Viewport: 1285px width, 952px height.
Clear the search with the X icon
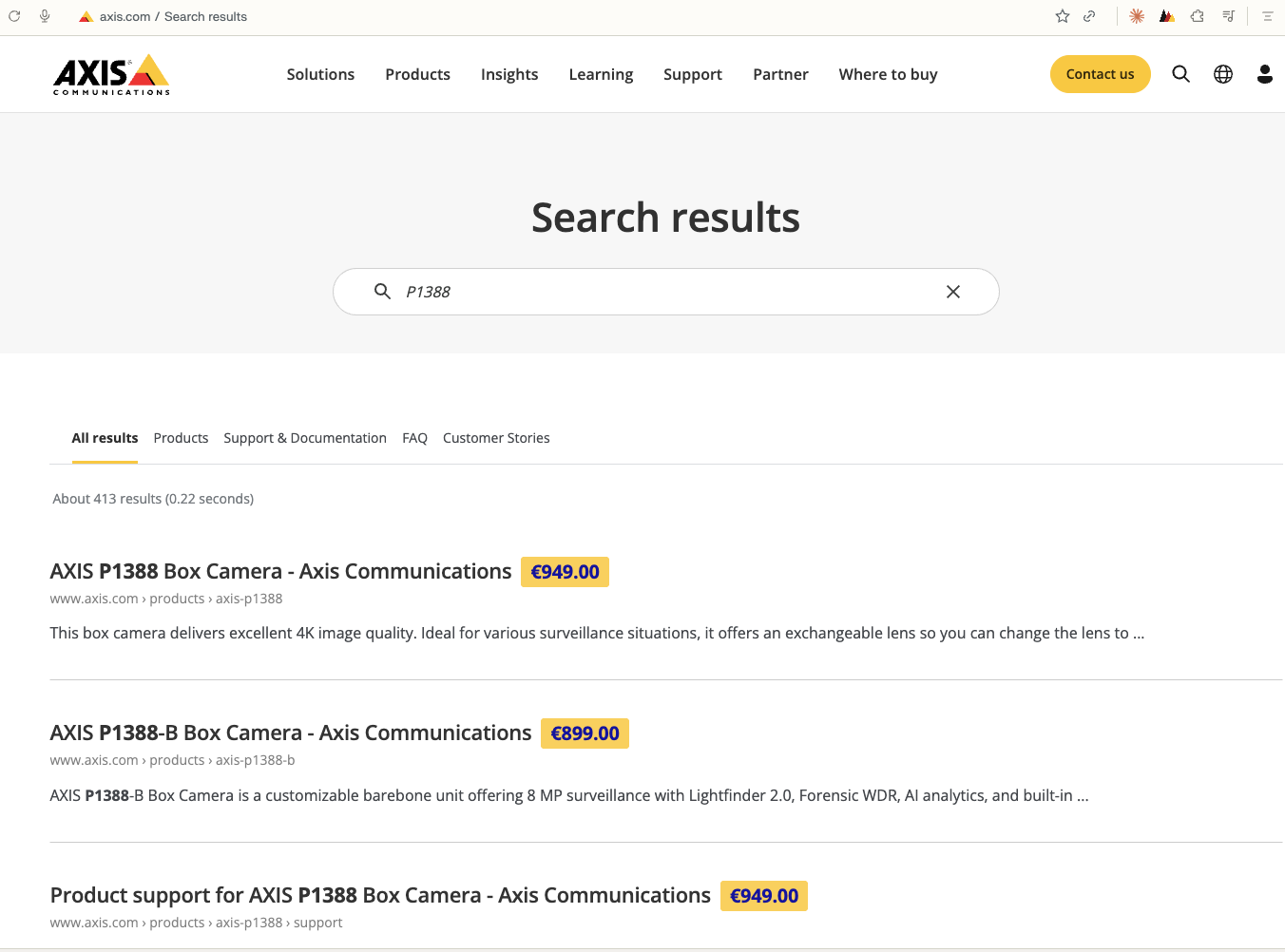pyautogui.click(x=953, y=292)
